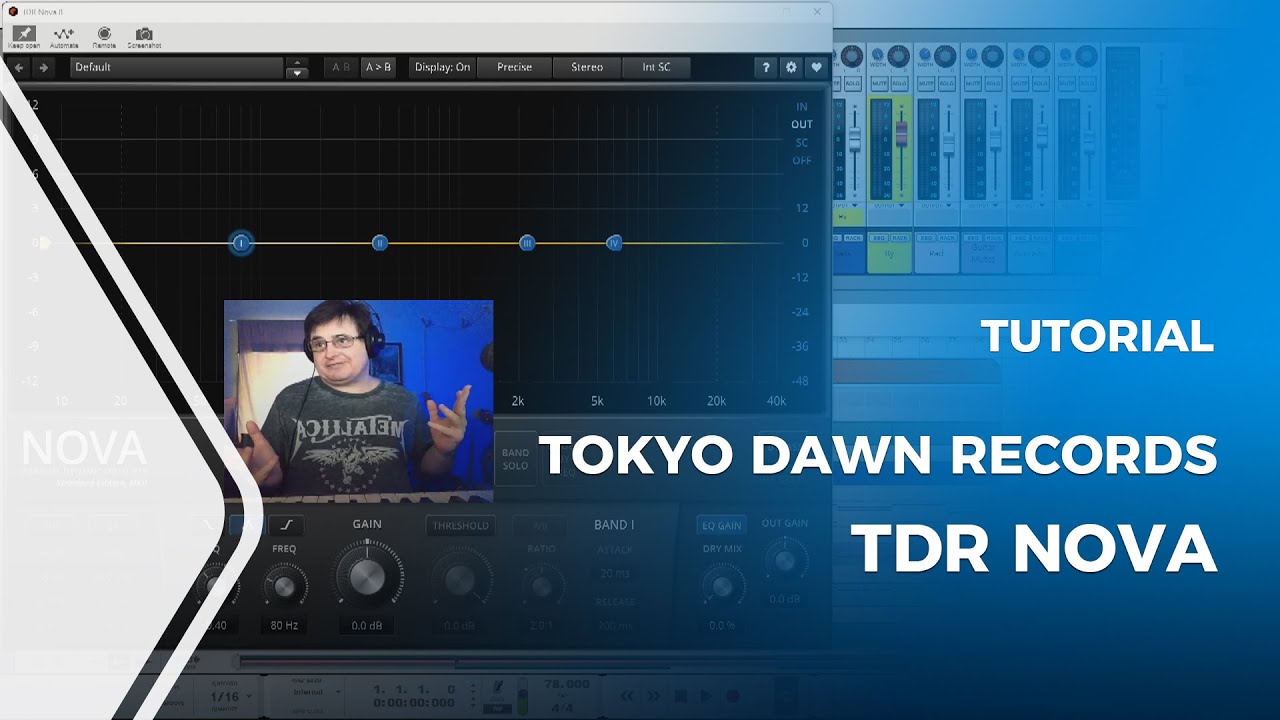Toggle the A B compare button
1280x720 pixels.
(x=340, y=67)
